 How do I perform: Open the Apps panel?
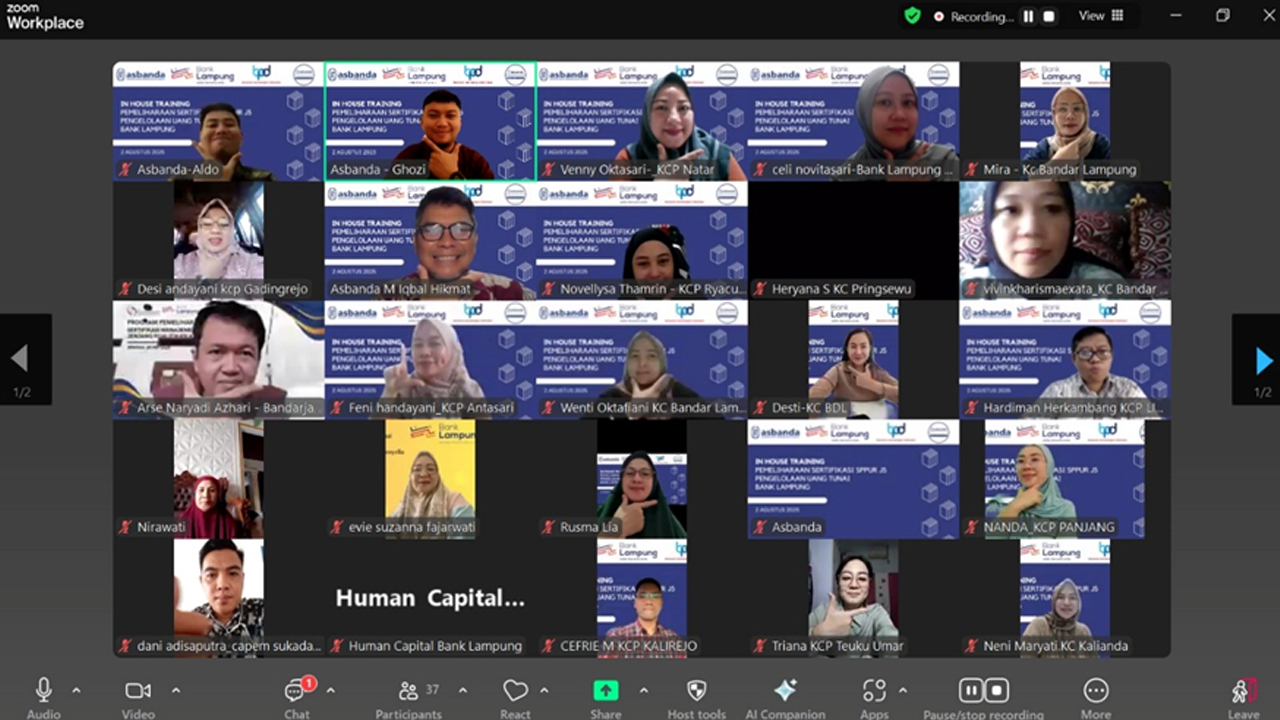[x=874, y=692]
